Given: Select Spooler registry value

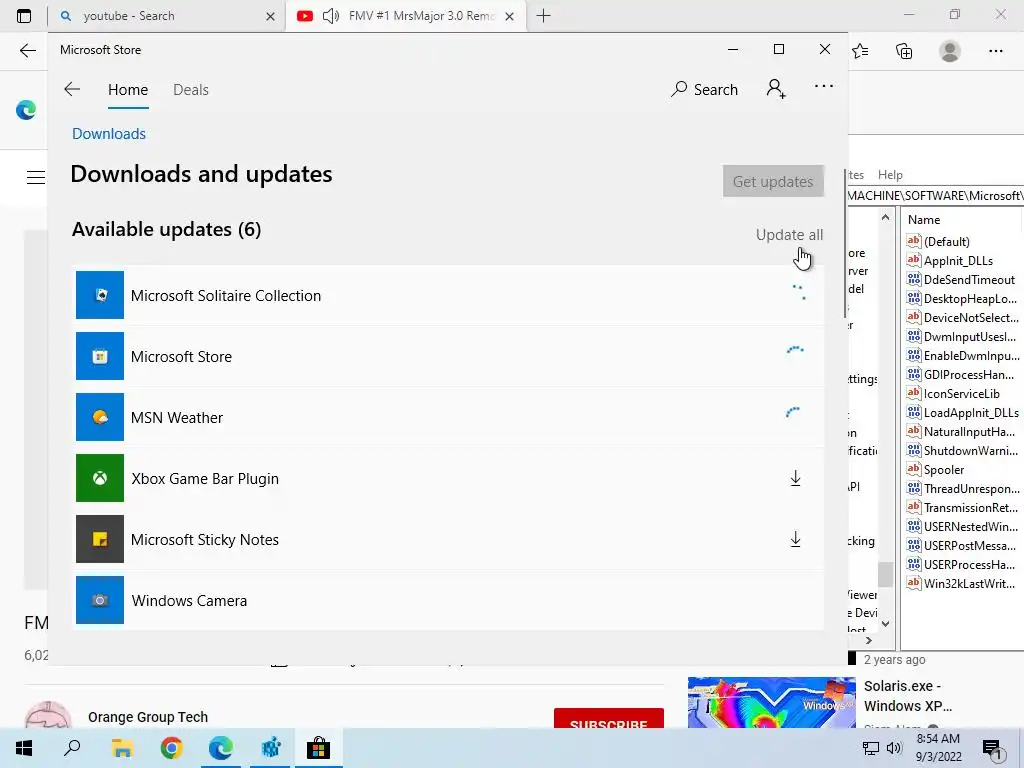Looking at the screenshot, I should click(x=944, y=470).
